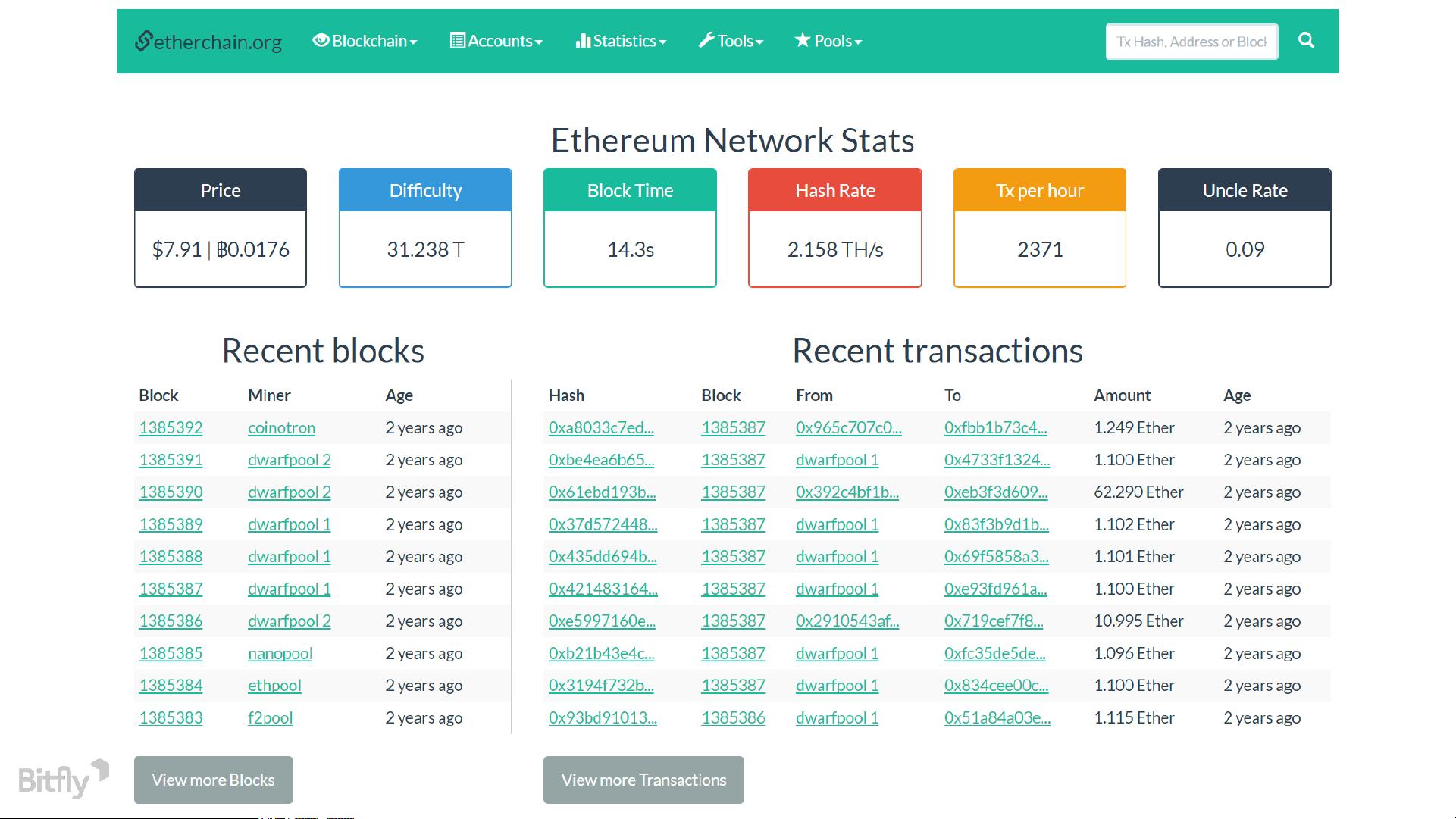
Task: Focus the Tx Hash search field
Action: point(1191,42)
